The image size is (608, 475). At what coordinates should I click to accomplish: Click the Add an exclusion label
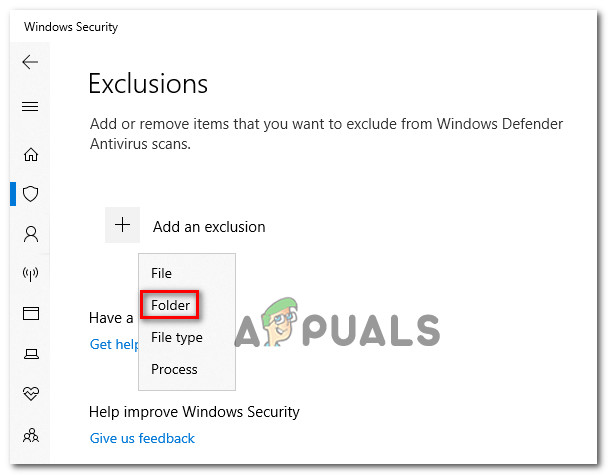[x=209, y=227]
